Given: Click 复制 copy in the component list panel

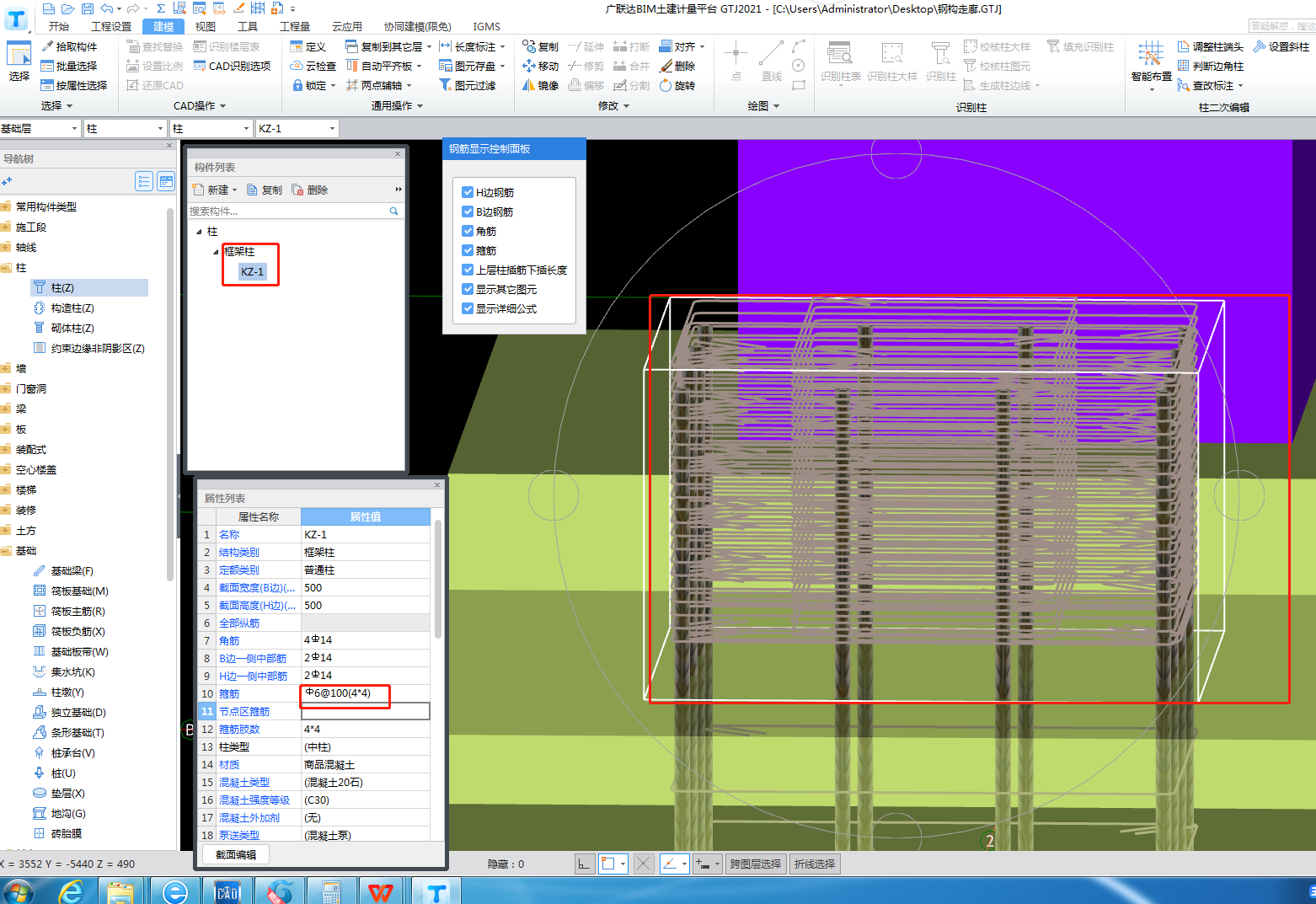Looking at the screenshot, I should [x=265, y=190].
